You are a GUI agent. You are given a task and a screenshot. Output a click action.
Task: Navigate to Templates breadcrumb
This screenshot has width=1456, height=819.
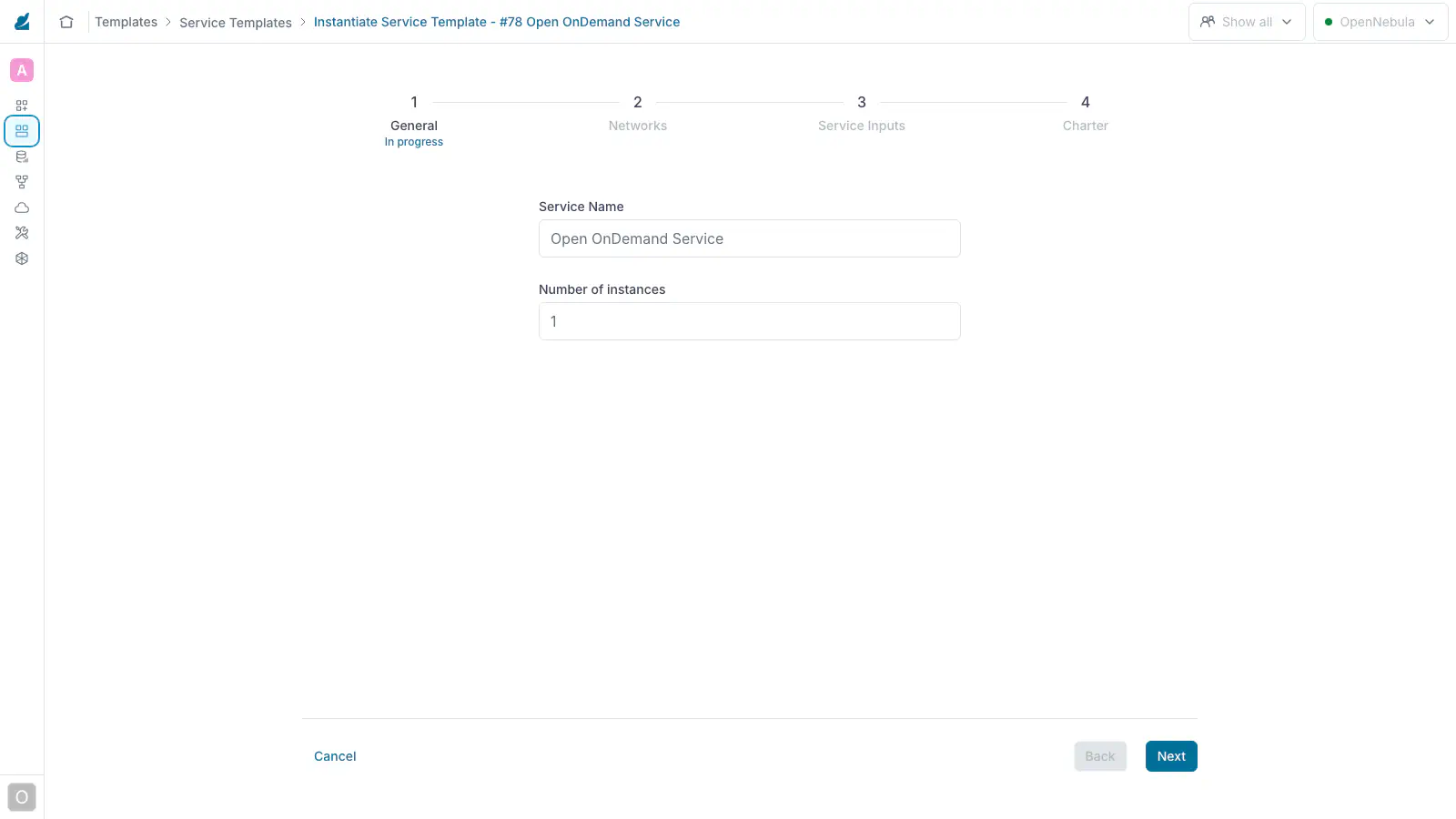click(x=126, y=22)
